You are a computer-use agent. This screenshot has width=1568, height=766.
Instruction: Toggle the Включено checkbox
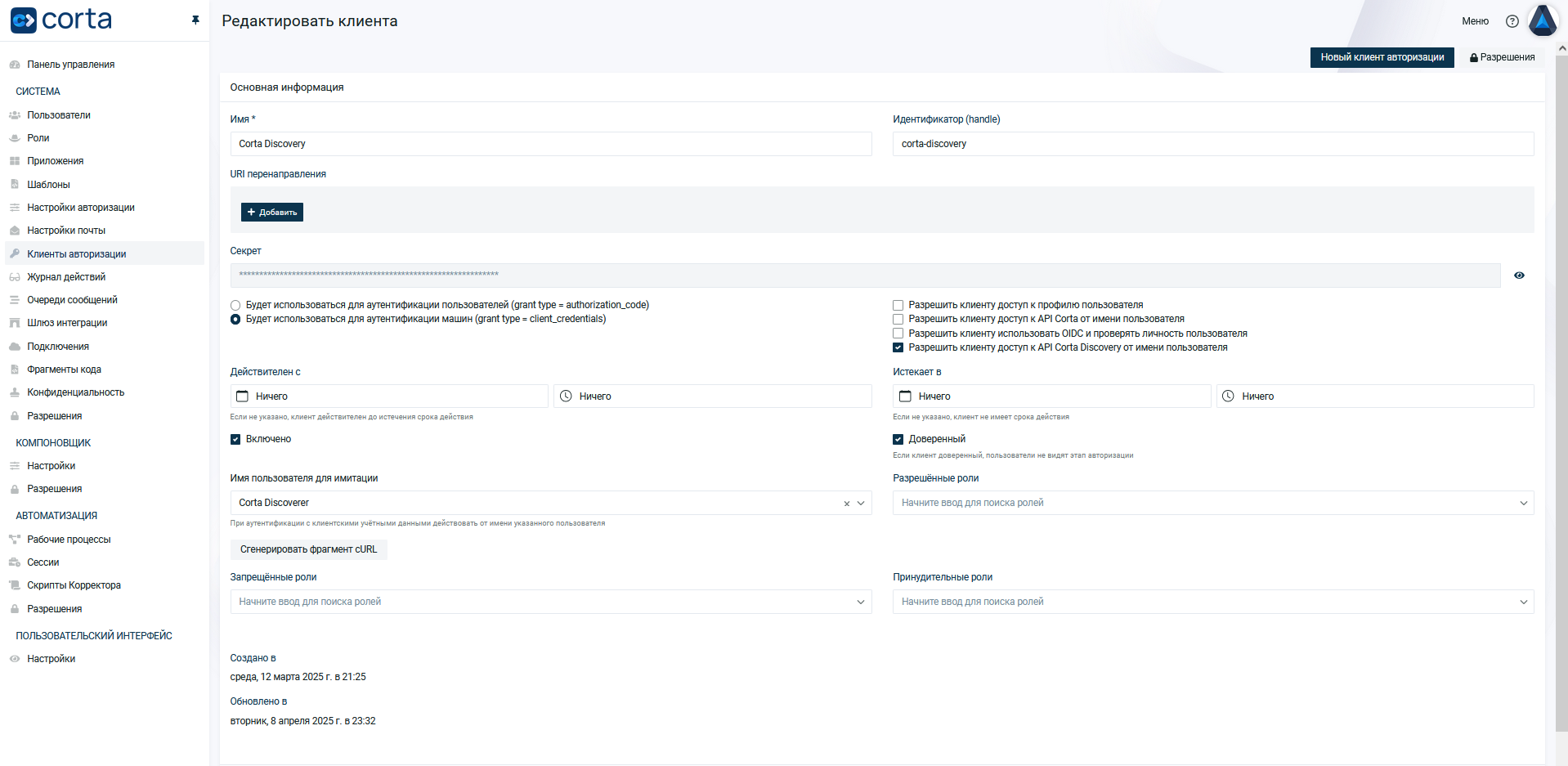point(235,439)
